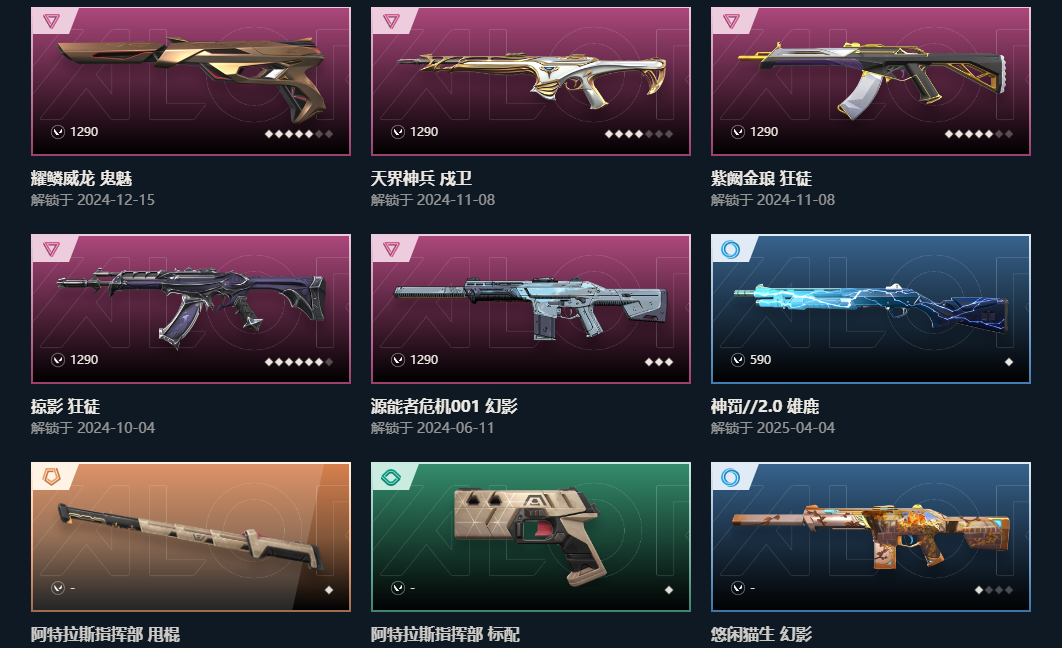Viewport: 1062px width, 648px height.
Task: Click the 神罚//2.0 雄鹿 skin title
Action: [765, 406]
